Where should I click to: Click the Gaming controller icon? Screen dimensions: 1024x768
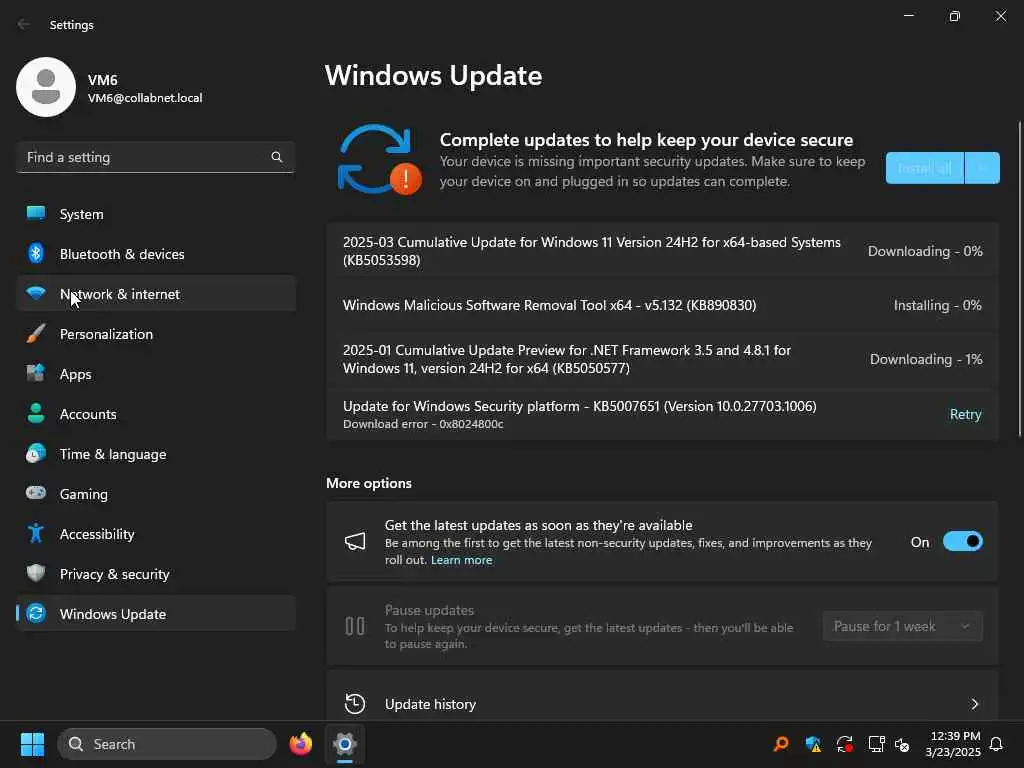coord(36,493)
